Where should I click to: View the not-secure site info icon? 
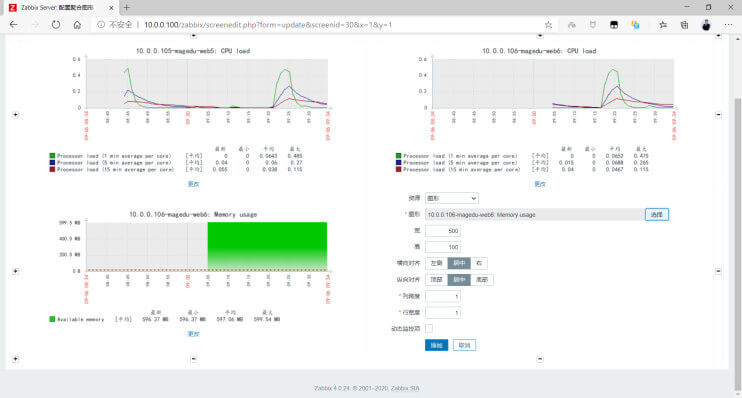[x=101, y=25]
